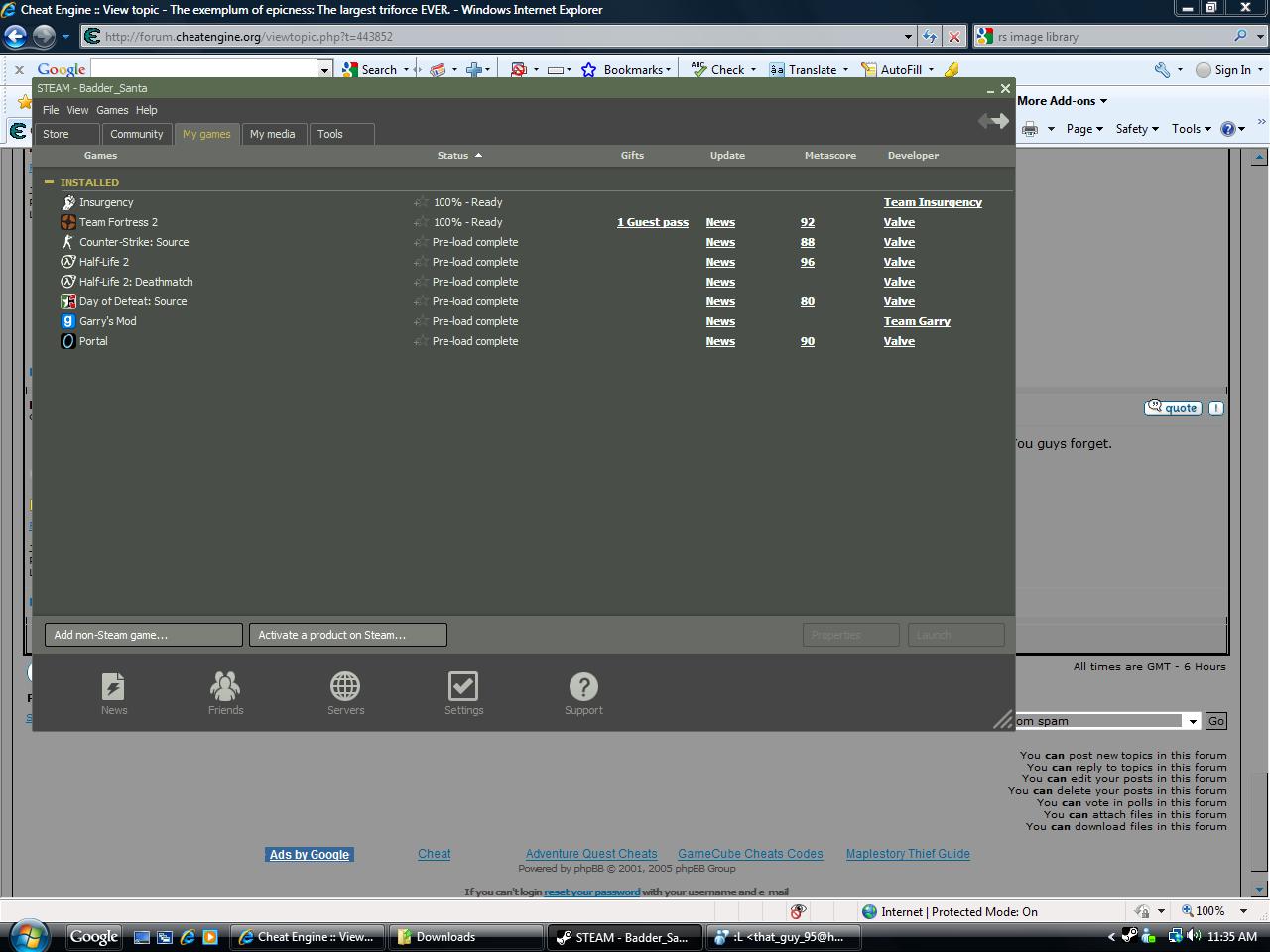Click the IE search magnifier icon

click(1240, 37)
